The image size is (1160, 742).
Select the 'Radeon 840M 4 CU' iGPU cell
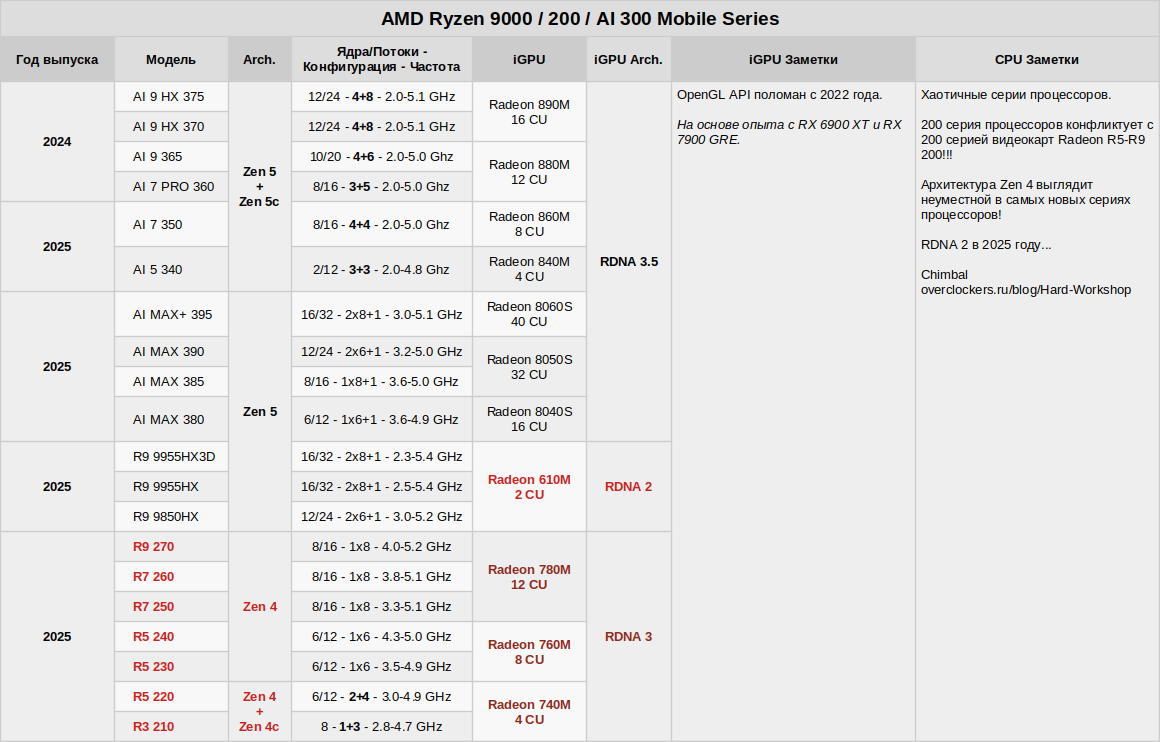[529, 269]
